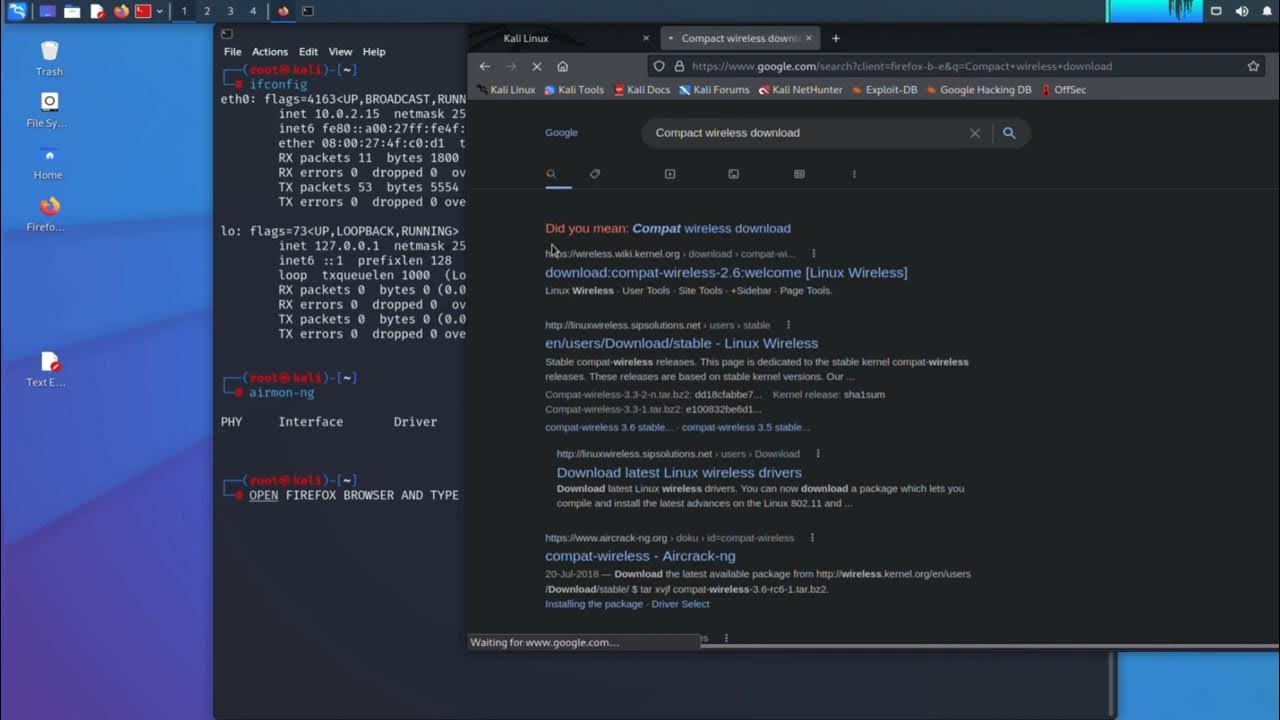This screenshot has height=720, width=1280.
Task: Select the Images search tab
Action: point(733,174)
